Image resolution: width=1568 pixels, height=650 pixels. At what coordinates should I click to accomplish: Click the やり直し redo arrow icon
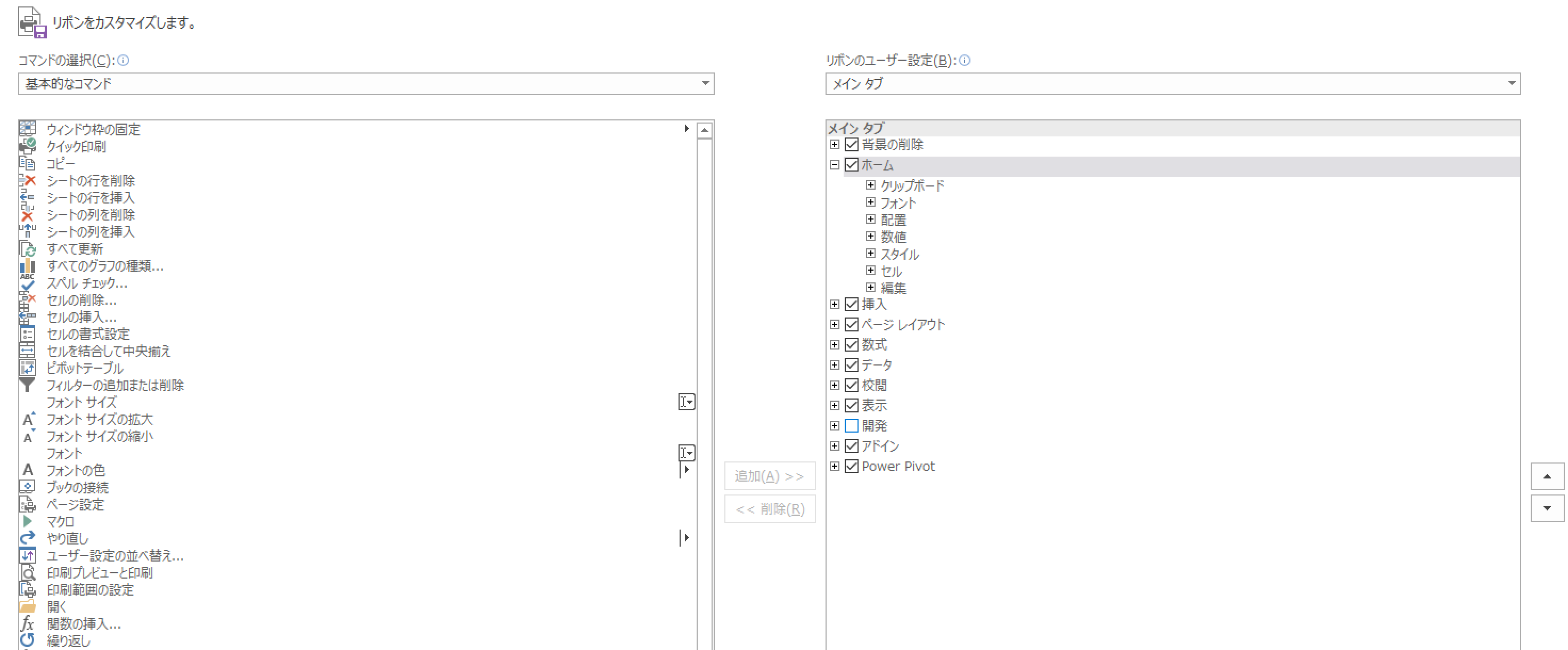27,538
